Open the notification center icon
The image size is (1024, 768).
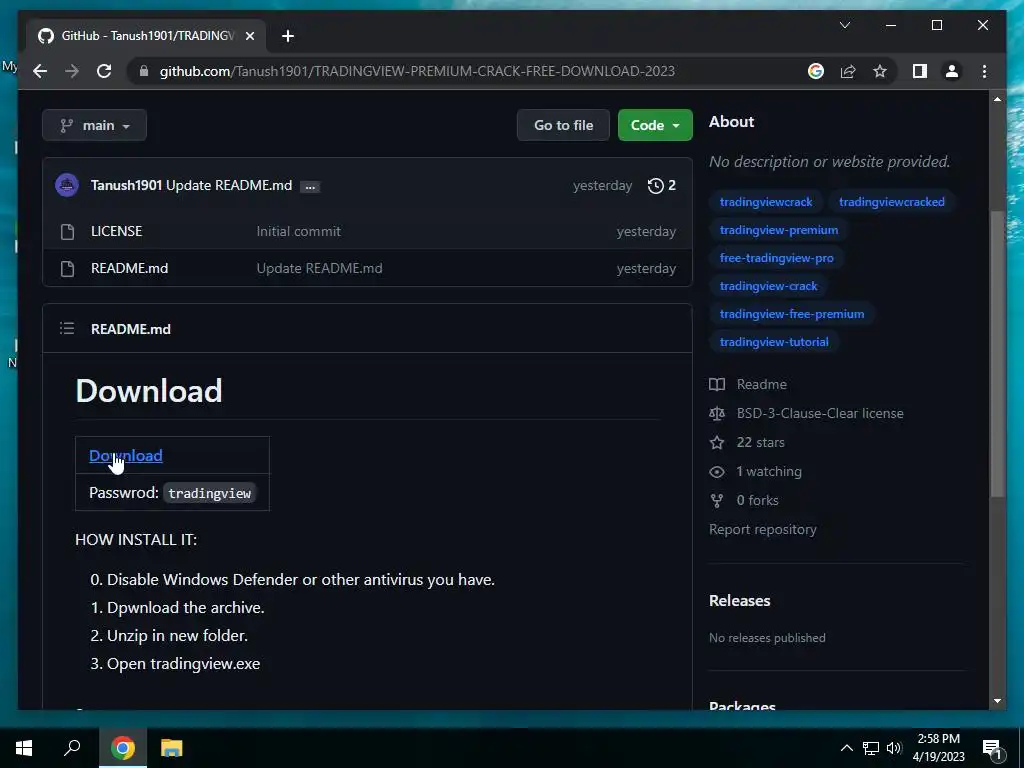[993, 748]
